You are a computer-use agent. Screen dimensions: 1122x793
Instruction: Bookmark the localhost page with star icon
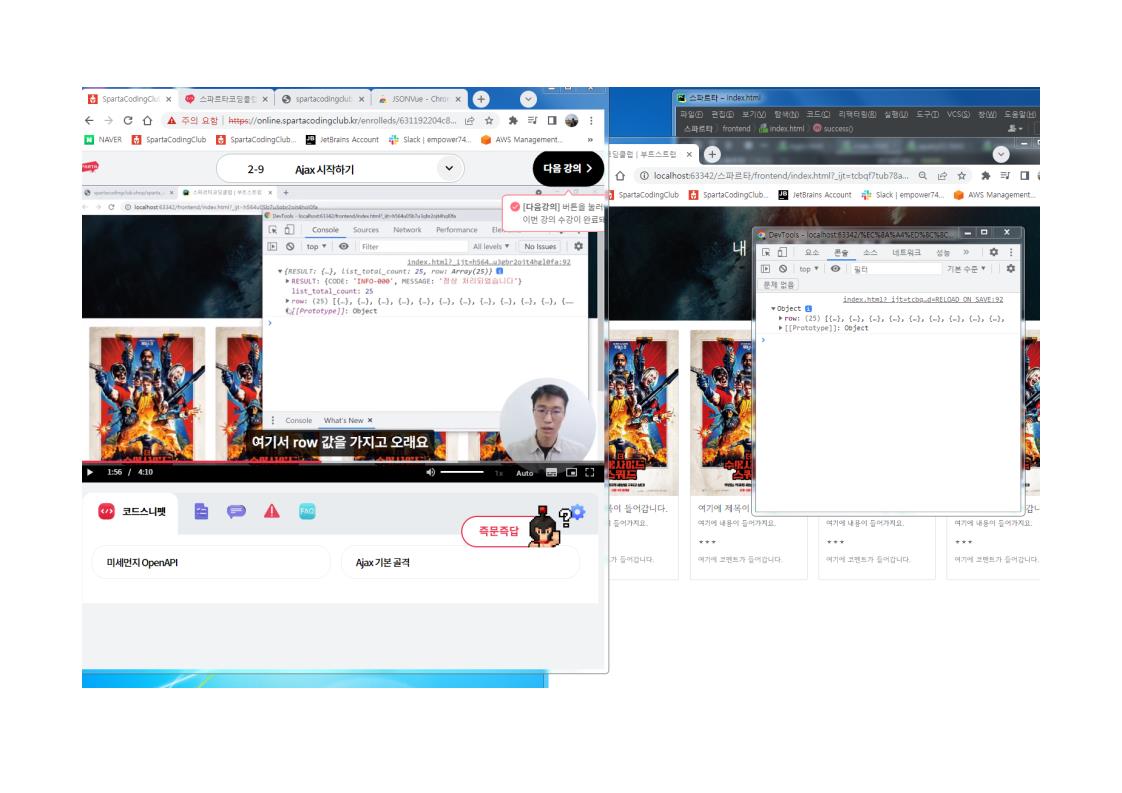click(x=962, y=175)
